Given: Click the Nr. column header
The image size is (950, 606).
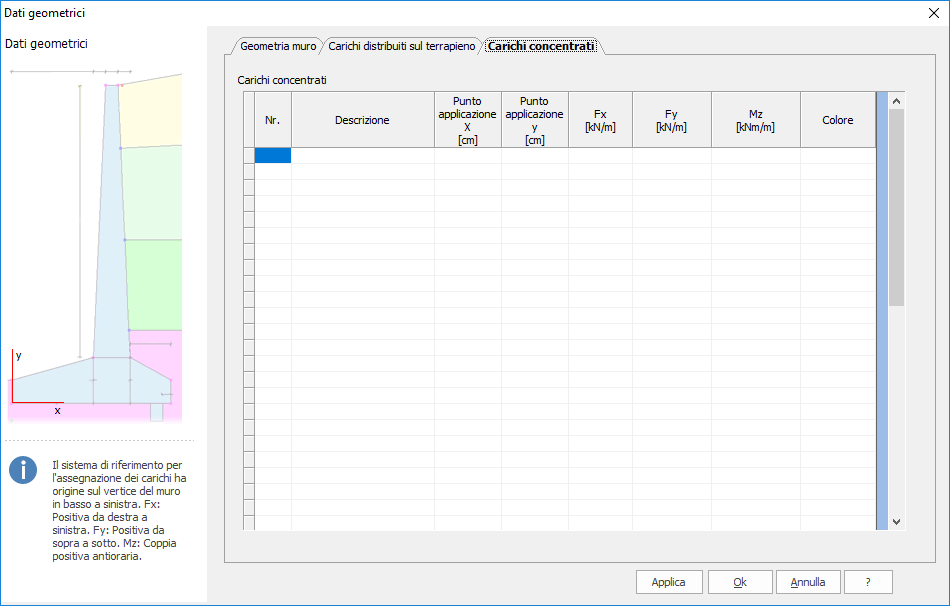Looking at the screenshot, I should coord(273,120).
